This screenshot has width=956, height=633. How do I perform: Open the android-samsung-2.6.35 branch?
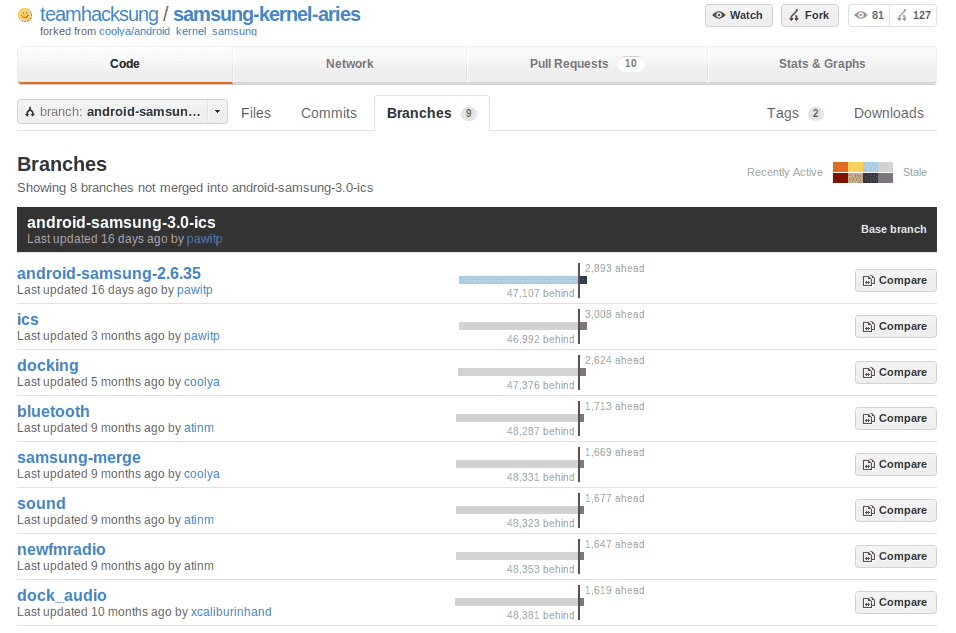109,273
